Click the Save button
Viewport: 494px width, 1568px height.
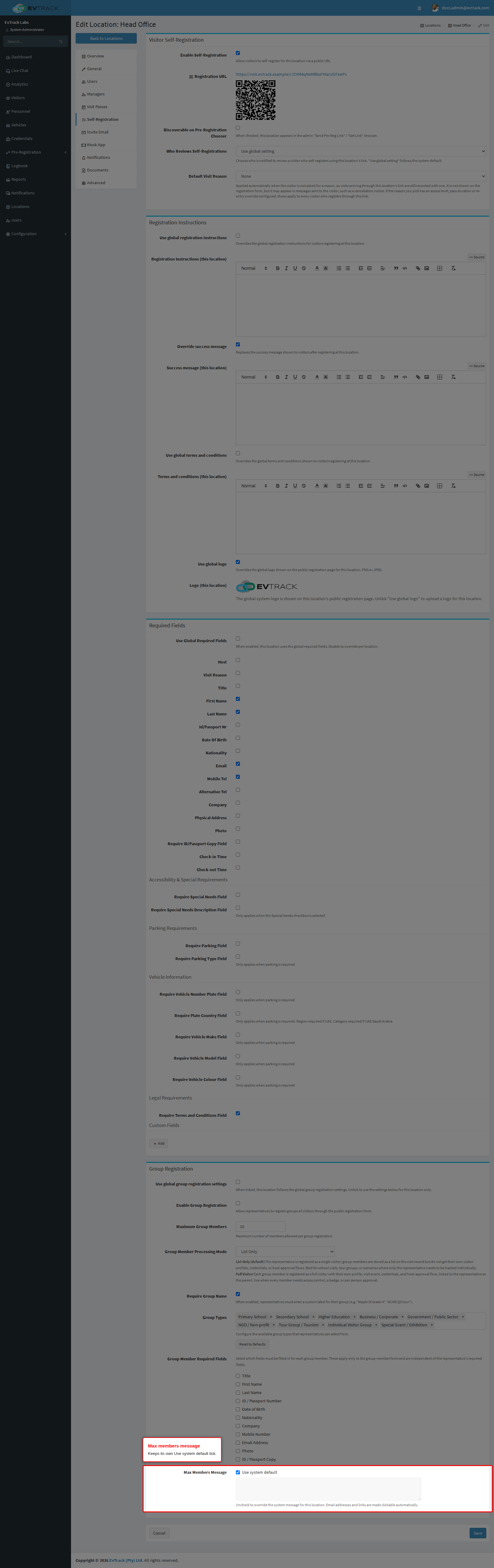[x=478, y=1533]
